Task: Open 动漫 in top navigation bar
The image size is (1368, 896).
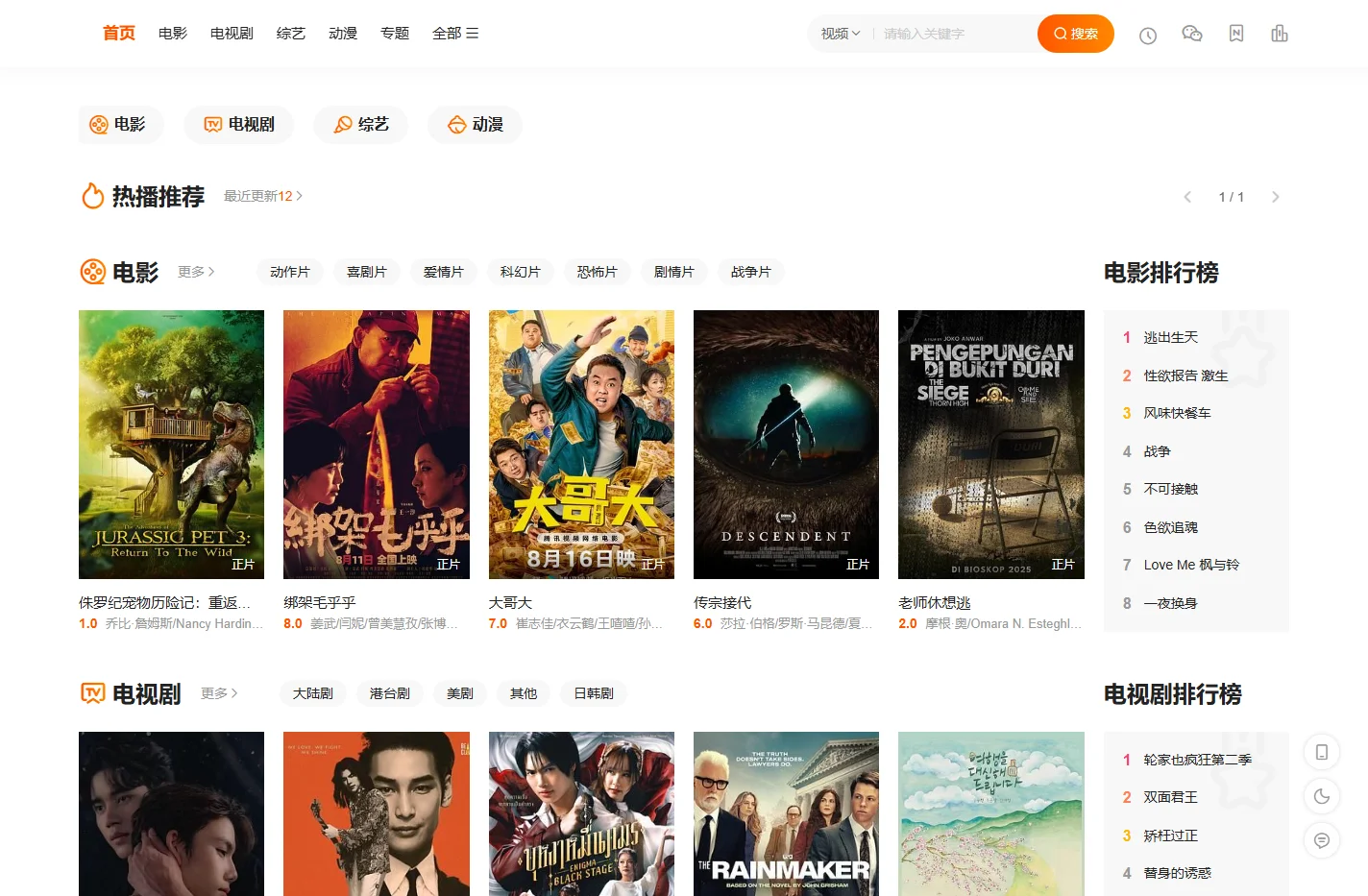Action: click(343, 34)
